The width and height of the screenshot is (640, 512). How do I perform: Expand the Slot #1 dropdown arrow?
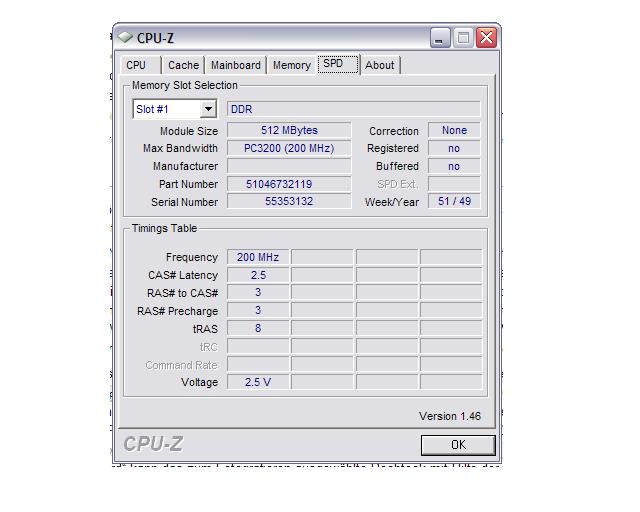click(208, 109)
